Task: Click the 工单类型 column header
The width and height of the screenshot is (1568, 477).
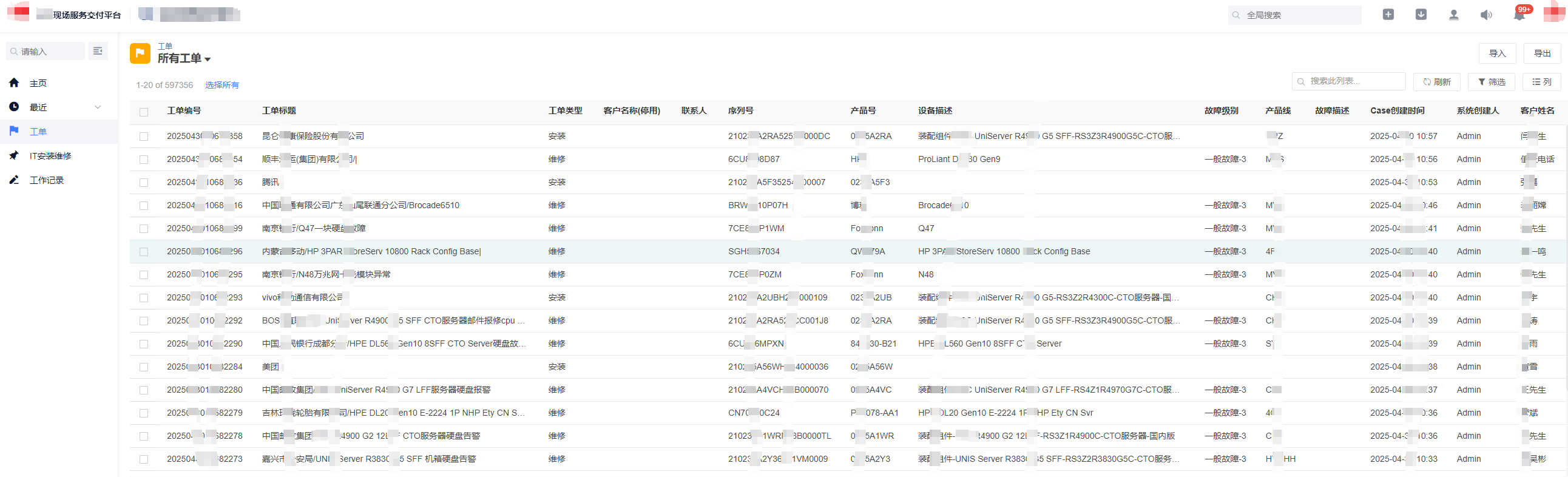Action: tap(565, 110)
